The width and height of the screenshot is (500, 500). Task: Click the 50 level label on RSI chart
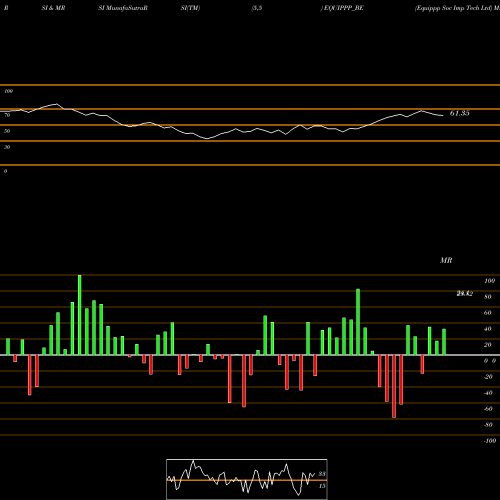click(7, 131)
